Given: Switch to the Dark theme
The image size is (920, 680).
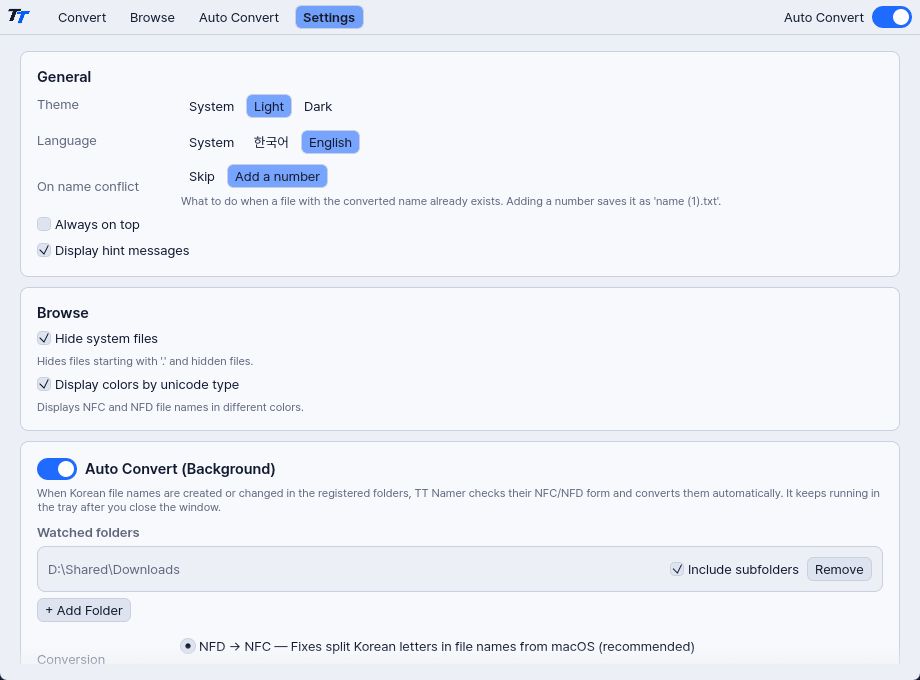Looking at the screenshot, I should [x=318, y=107].
